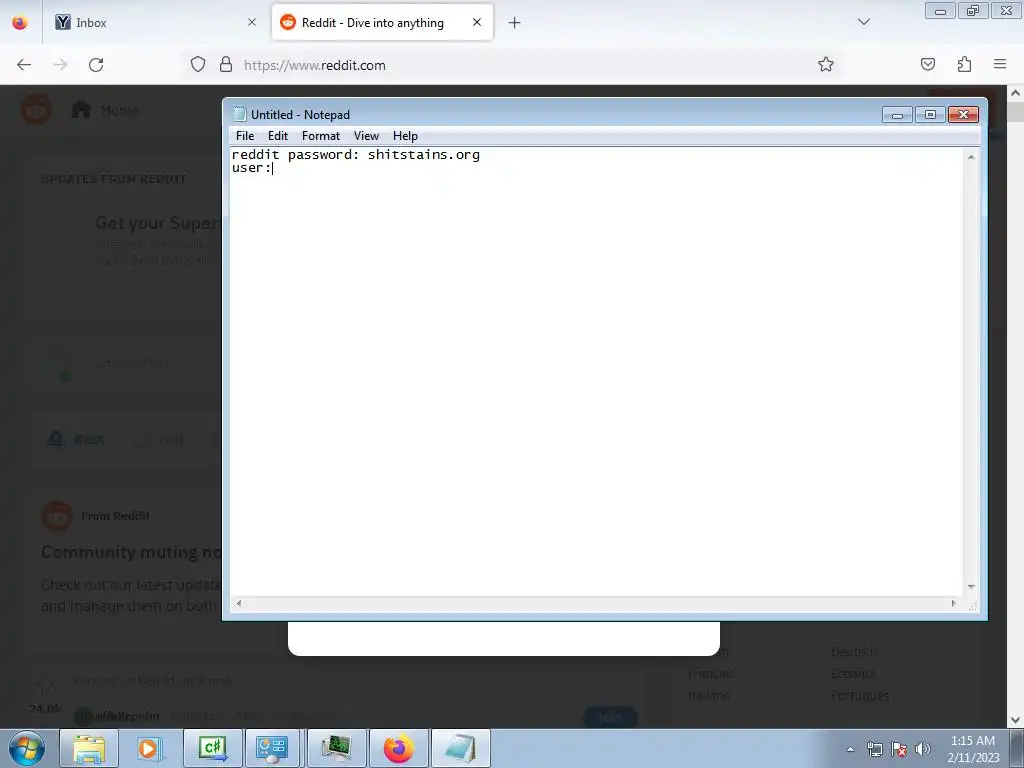Open the volume speaker tray icon
Screen dimensions: 1024x768
922,749
